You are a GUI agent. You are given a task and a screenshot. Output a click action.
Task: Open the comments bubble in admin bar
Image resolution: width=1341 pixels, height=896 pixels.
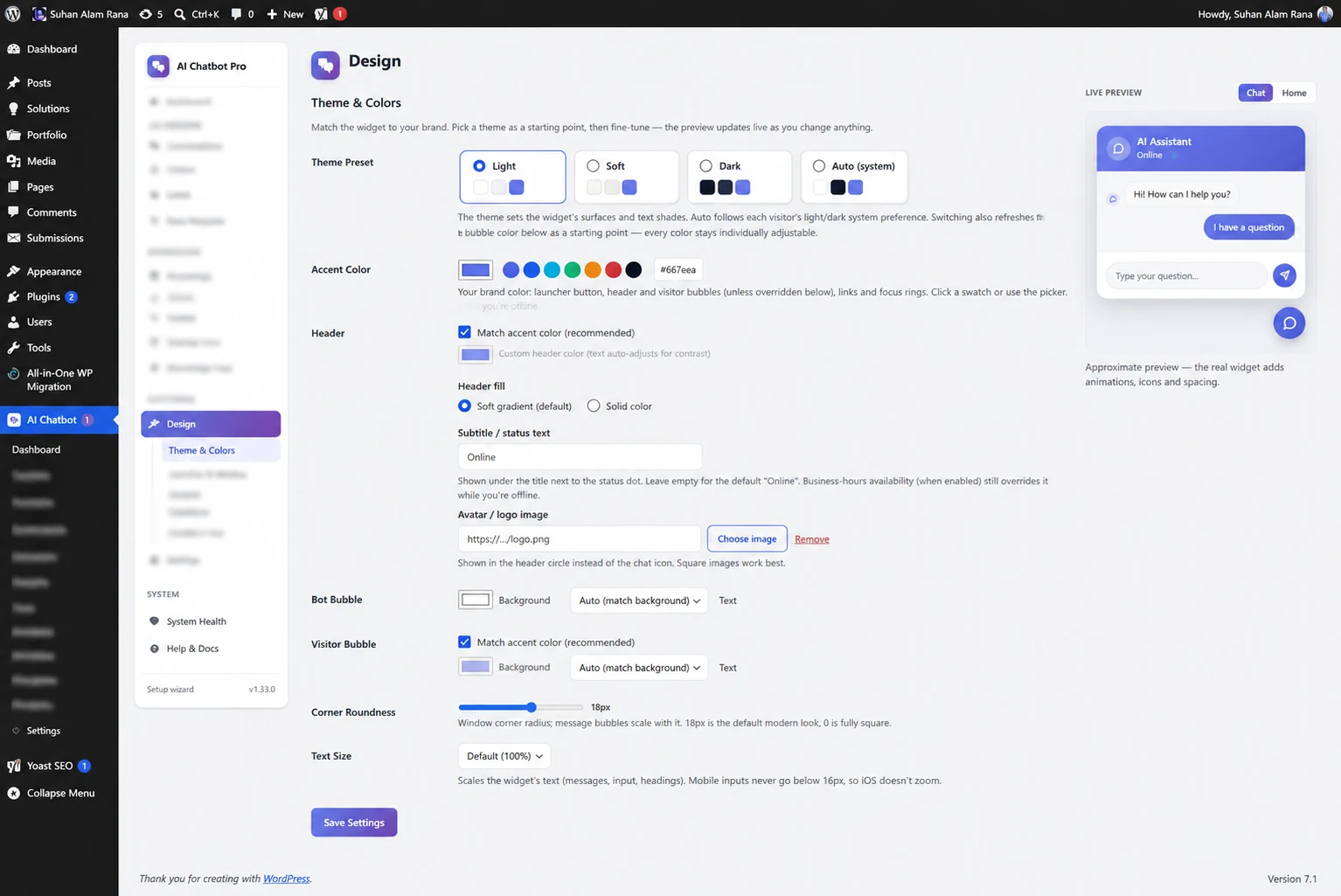coord(236,14)
